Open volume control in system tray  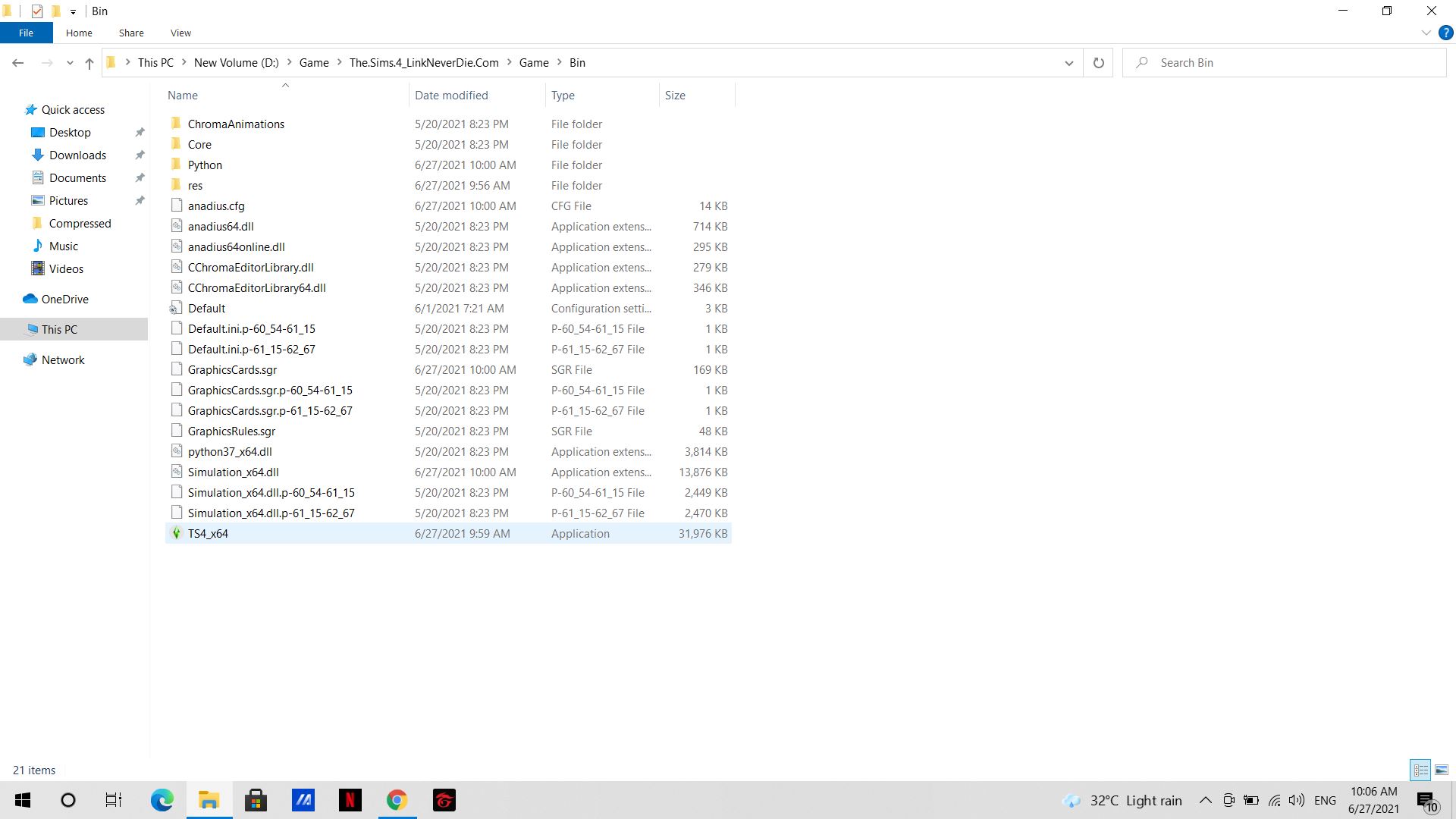click(1297, 800)
